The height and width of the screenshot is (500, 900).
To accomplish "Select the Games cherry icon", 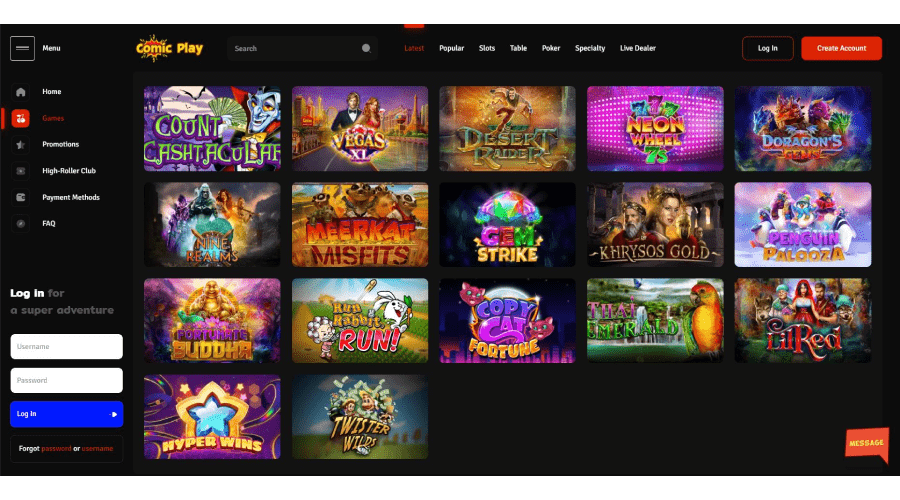I will 21,118.
